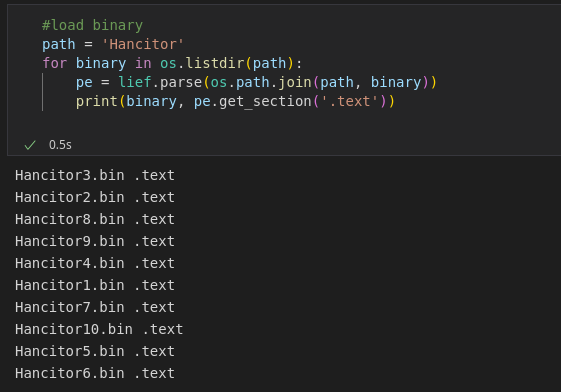Click output line Hancitor4.bin .text

click(x=95, y=263)
